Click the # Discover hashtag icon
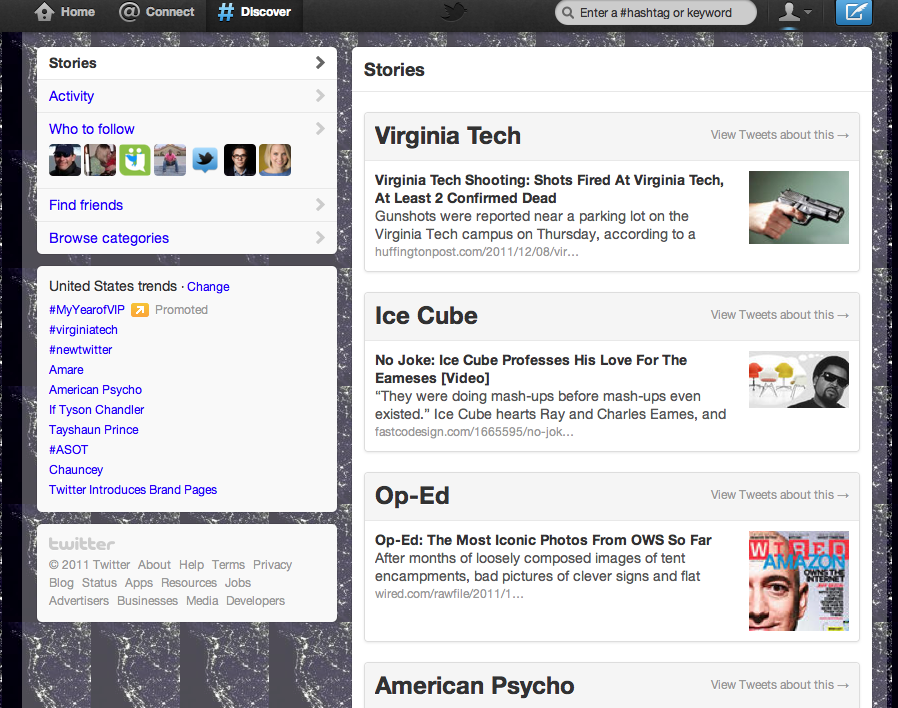Viewport: 898px width, 708px height. point(226,11)
